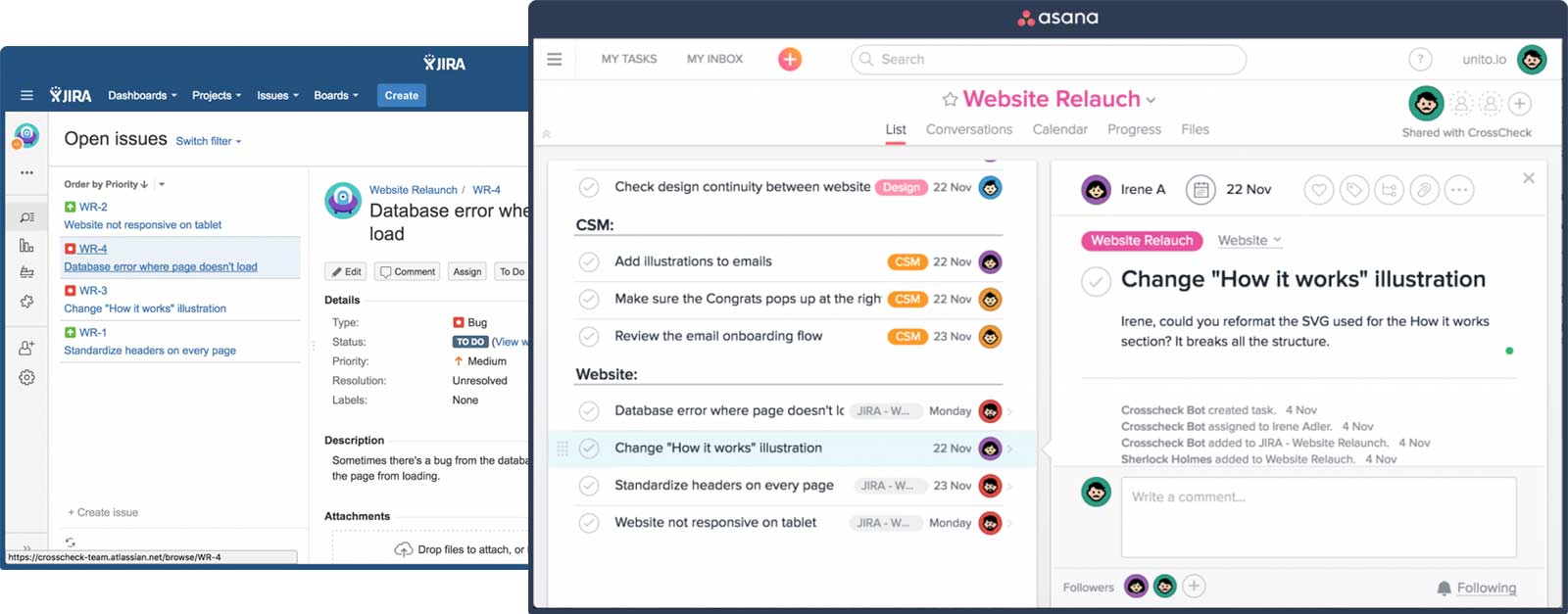Open the more actions ellipsis in task details
Screen dimensions: 1568x614
coord(1459,190)
